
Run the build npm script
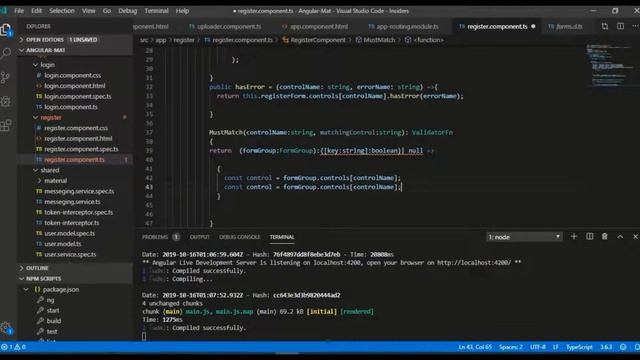coord(53,321)
